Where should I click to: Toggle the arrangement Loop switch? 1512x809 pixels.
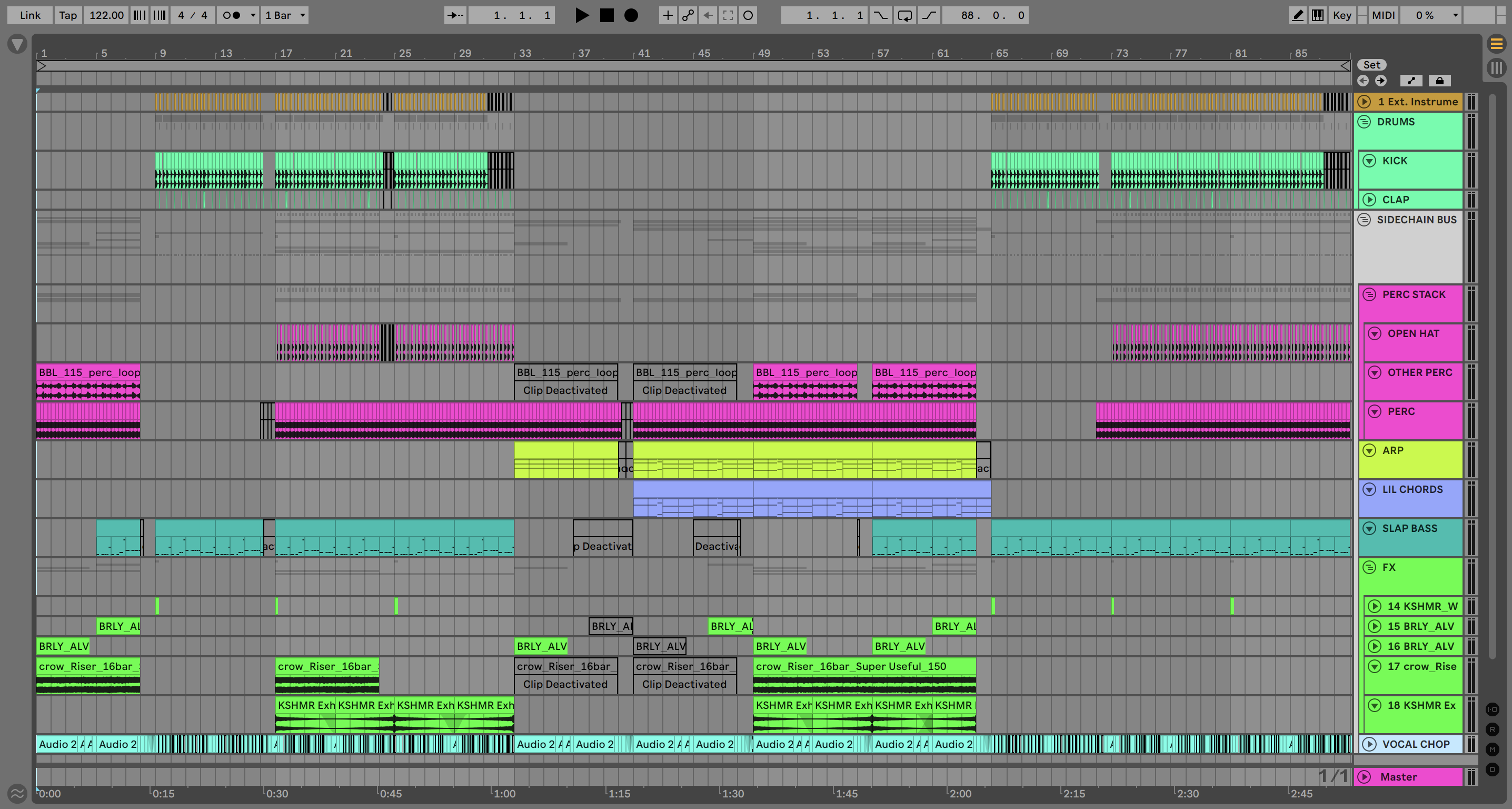(x=904, y=15)
